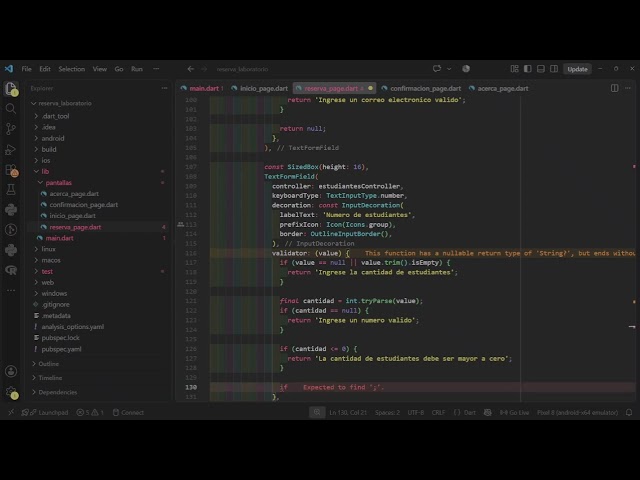Expand the test folder

pyautogui.click(x=47, y=271)
